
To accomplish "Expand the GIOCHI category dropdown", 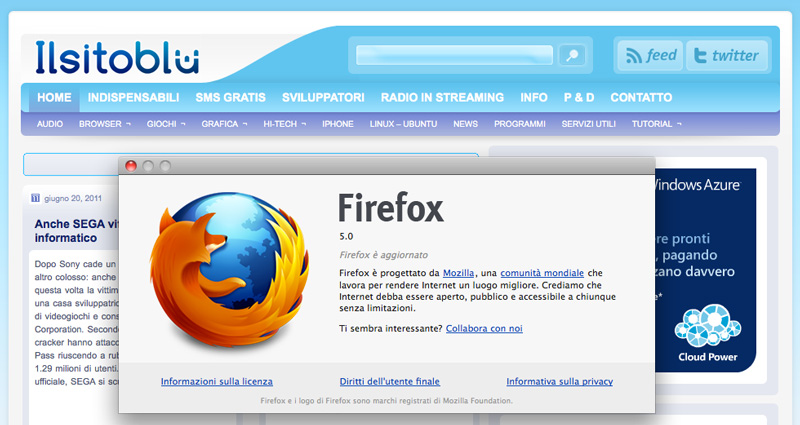I will coord(166,124).
